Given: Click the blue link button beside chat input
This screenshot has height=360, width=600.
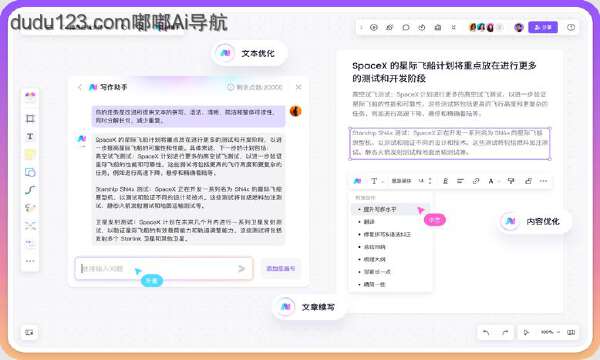Looking at the screenshot, I should tap(280, 269).
